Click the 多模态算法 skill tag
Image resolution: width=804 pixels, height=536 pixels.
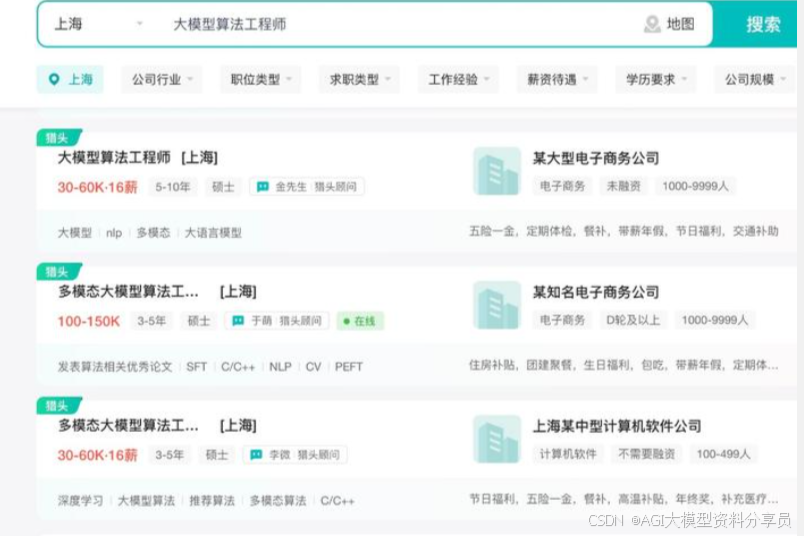[x=277, y=501]
